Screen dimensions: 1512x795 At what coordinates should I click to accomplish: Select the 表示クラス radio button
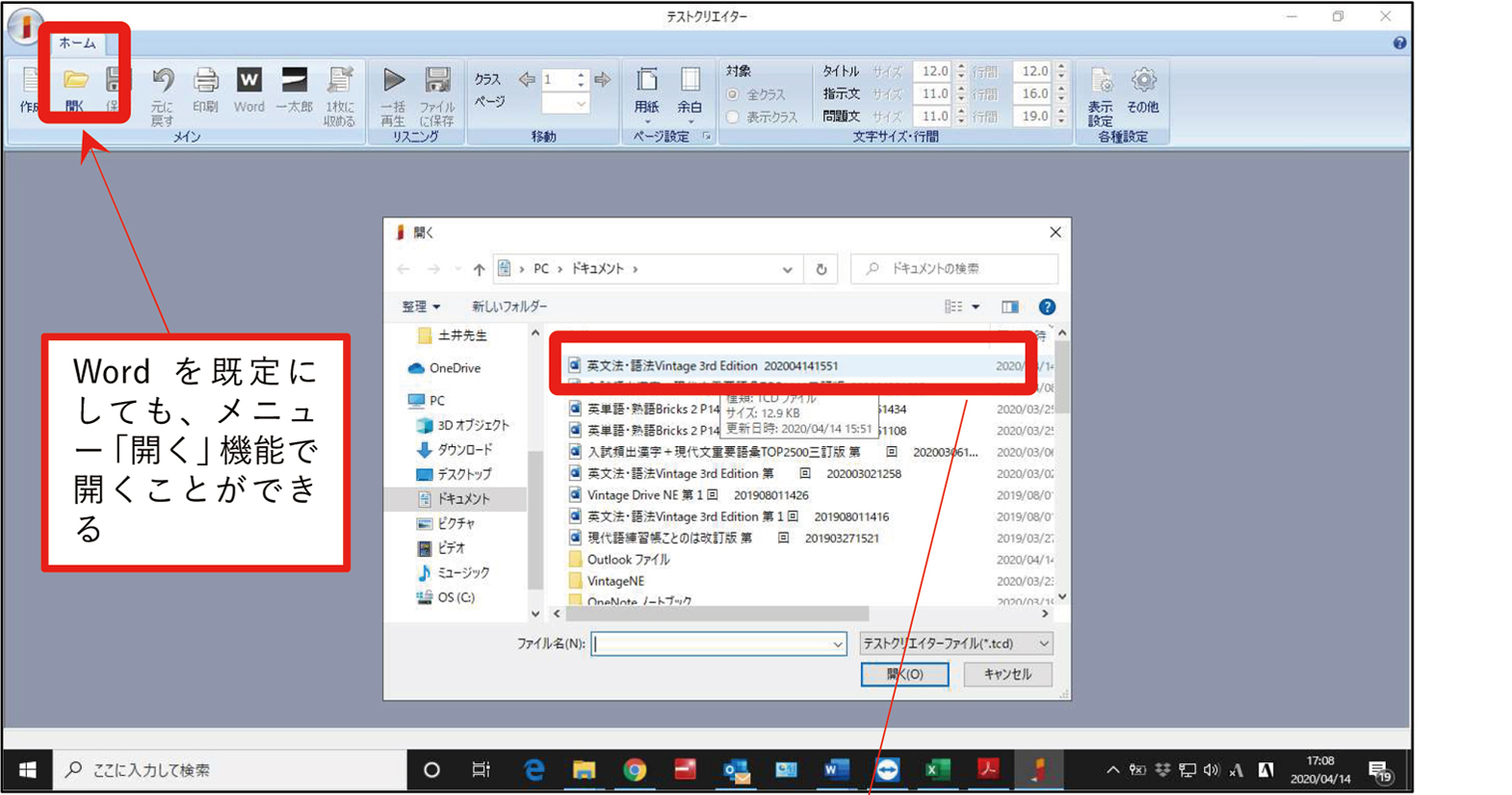point(733,117)
